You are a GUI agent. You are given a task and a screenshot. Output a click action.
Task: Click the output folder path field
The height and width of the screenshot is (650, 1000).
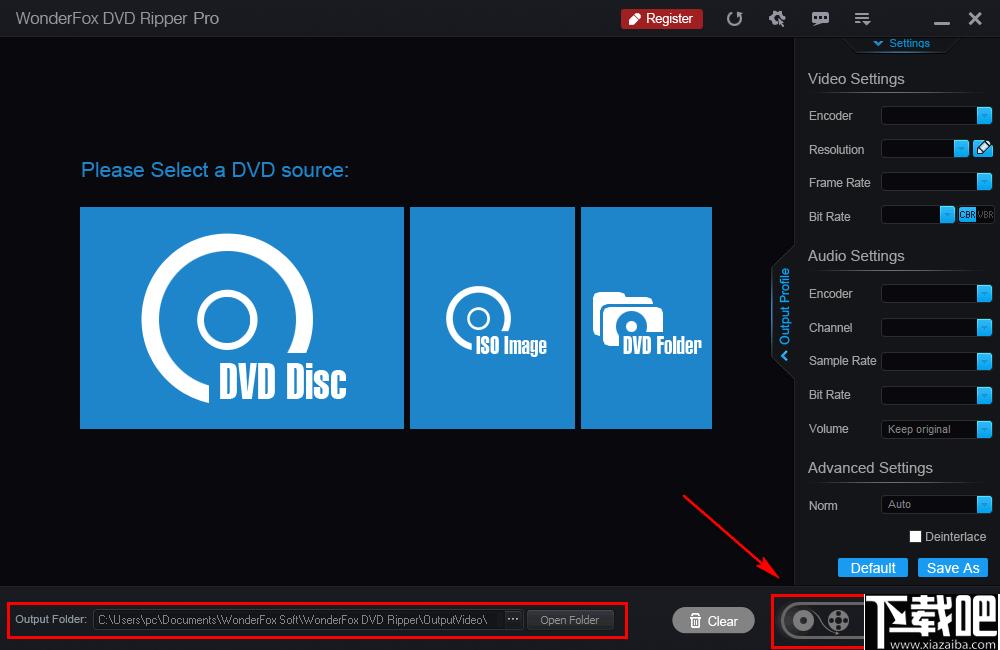coord(298,619)
